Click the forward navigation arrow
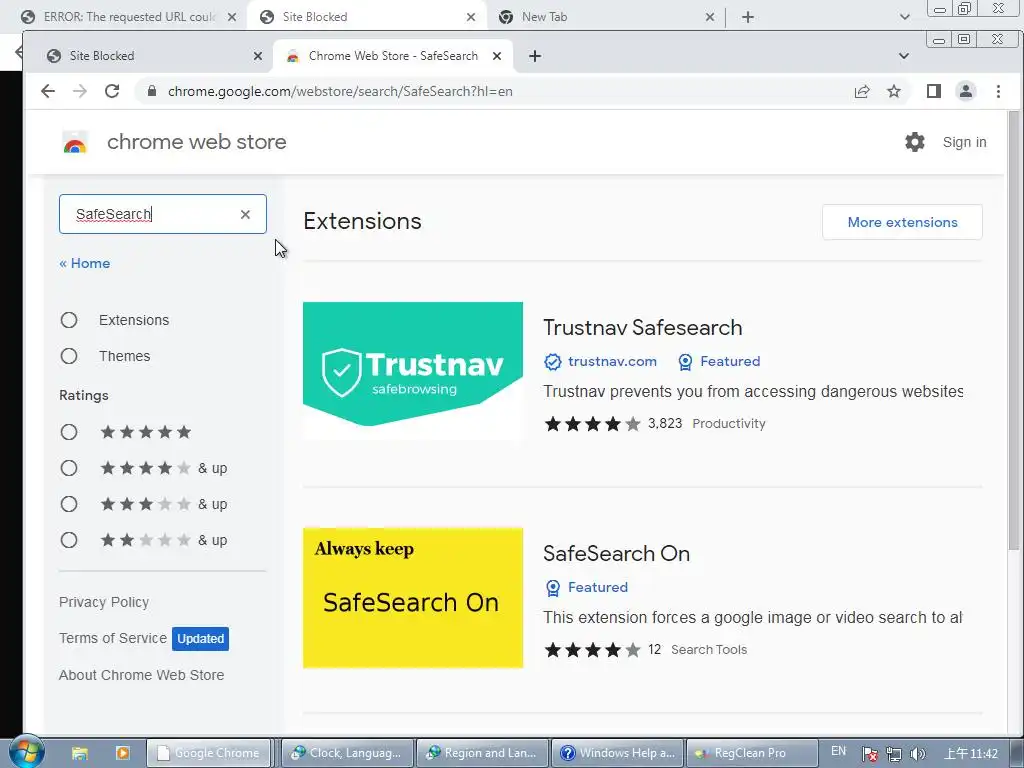 click(x=80, y=91)
